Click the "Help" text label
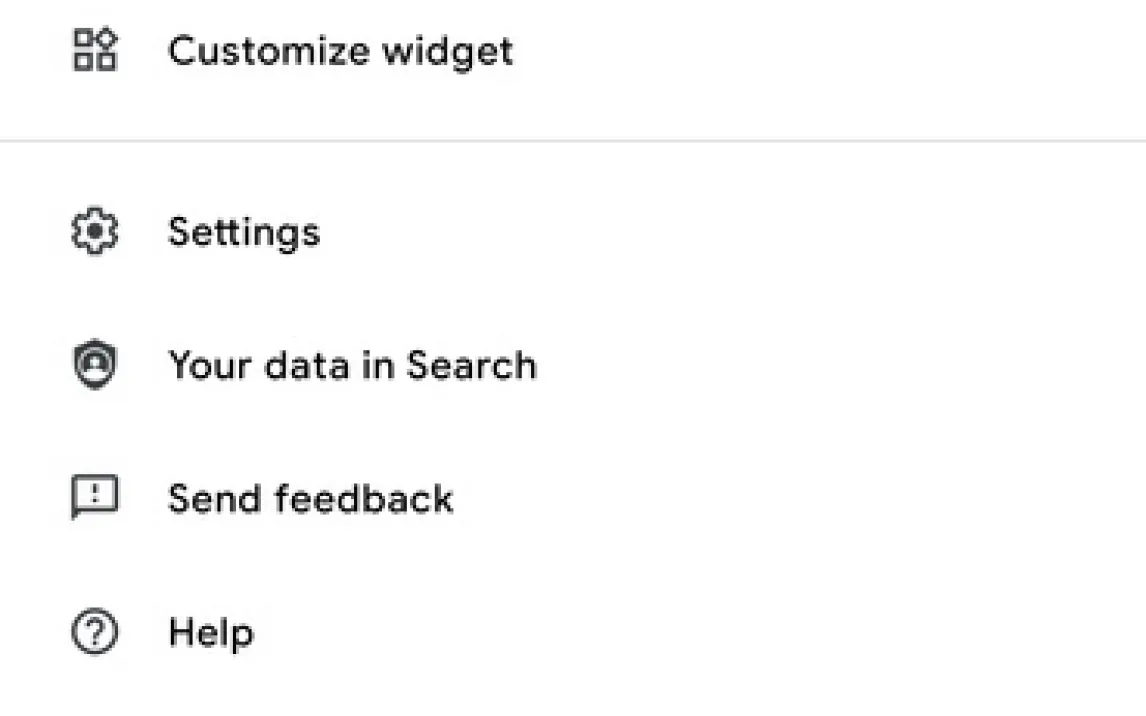 (211, 632)
